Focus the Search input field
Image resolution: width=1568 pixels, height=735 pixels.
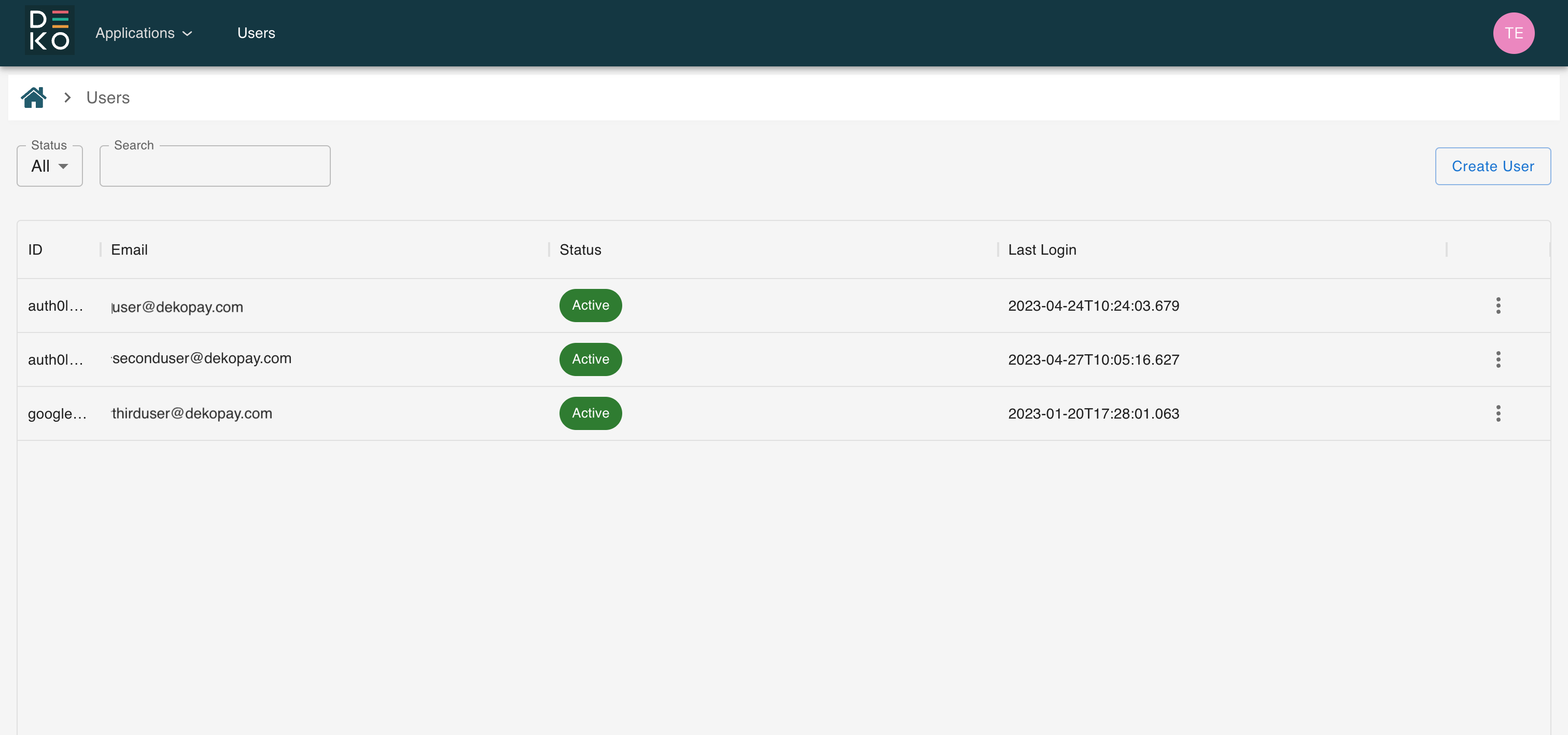click(x=214, y=166)
